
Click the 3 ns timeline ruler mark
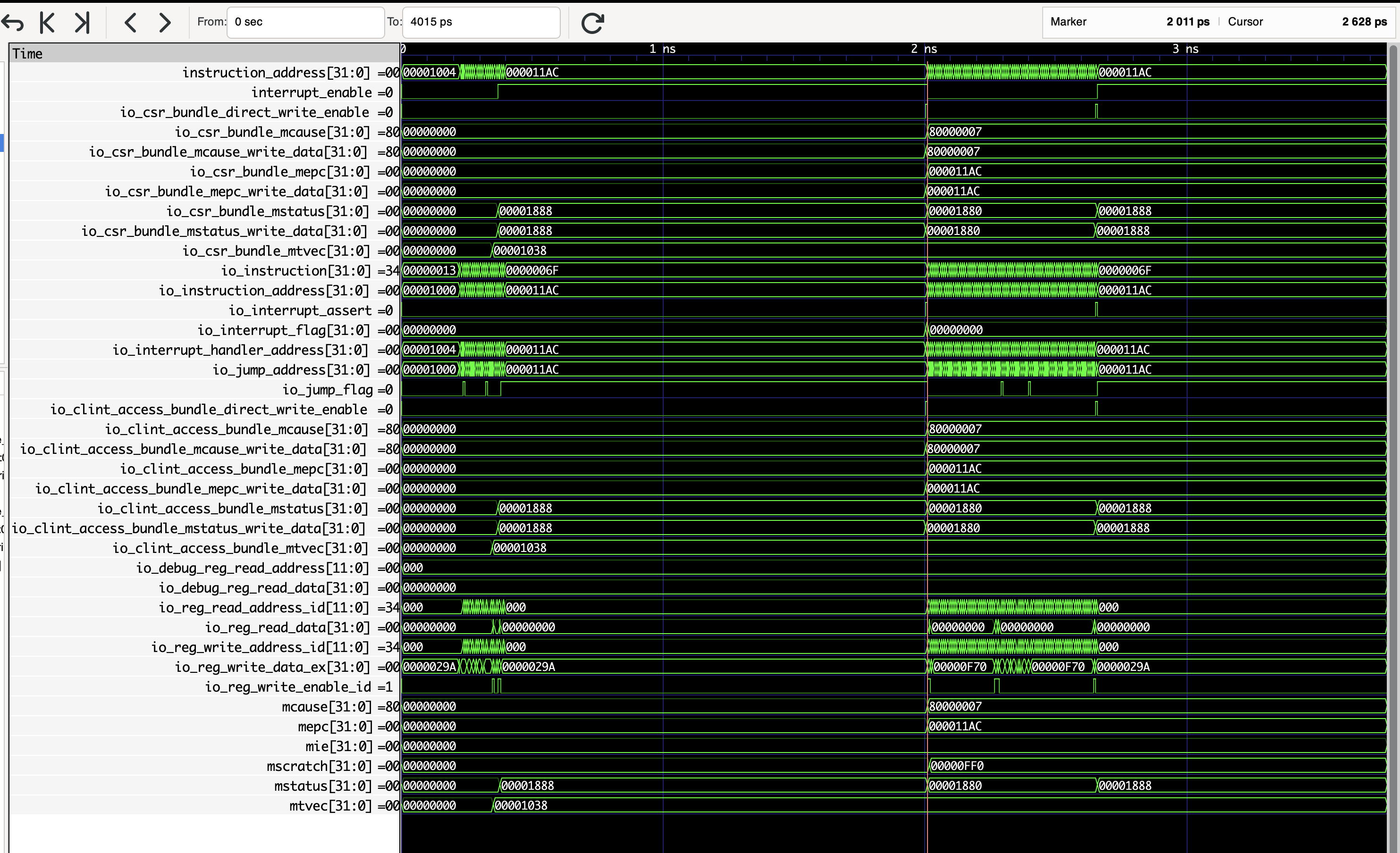(1185, 49)
